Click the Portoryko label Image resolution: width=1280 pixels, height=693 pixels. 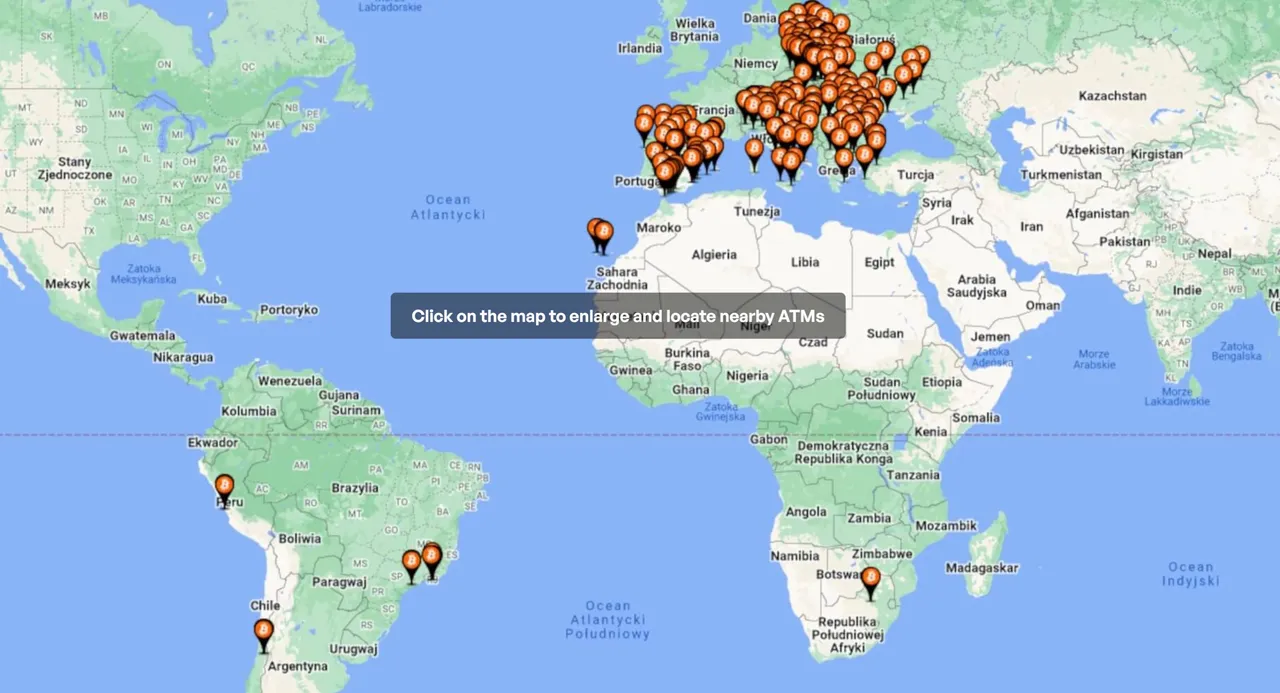pos(288,310)
